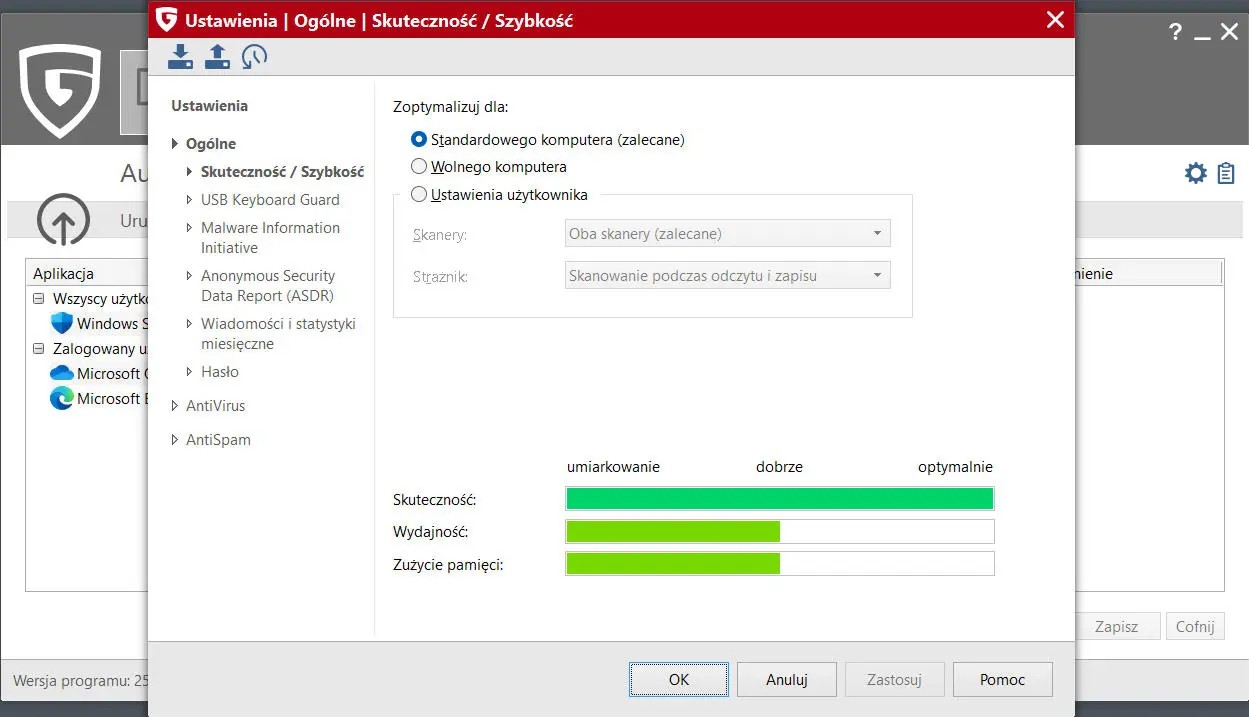
Task: Click the help question mark icon
Action: coord(1175,33)
